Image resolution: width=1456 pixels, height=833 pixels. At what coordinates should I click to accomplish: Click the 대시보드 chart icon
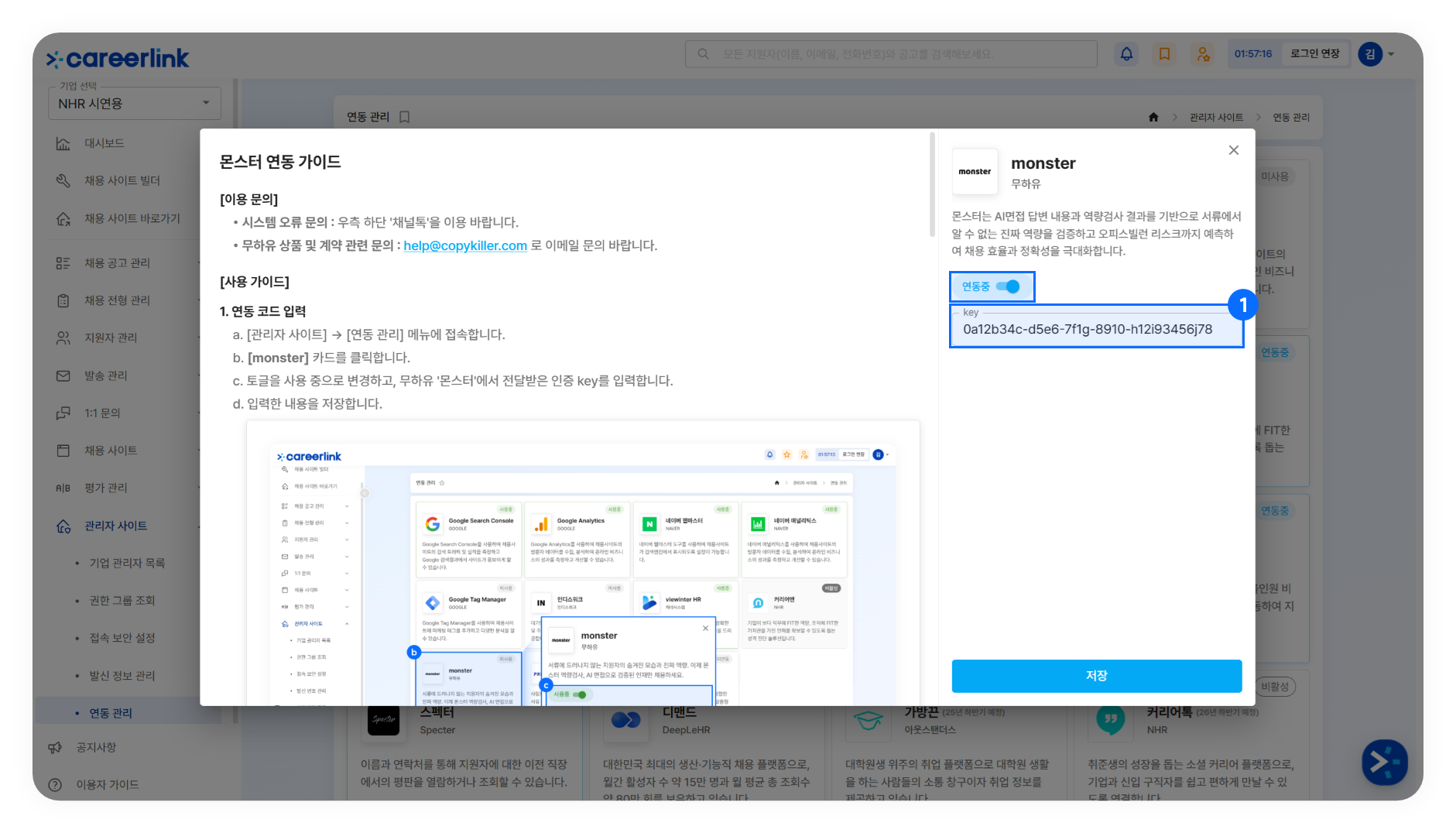tap(63, 143)
